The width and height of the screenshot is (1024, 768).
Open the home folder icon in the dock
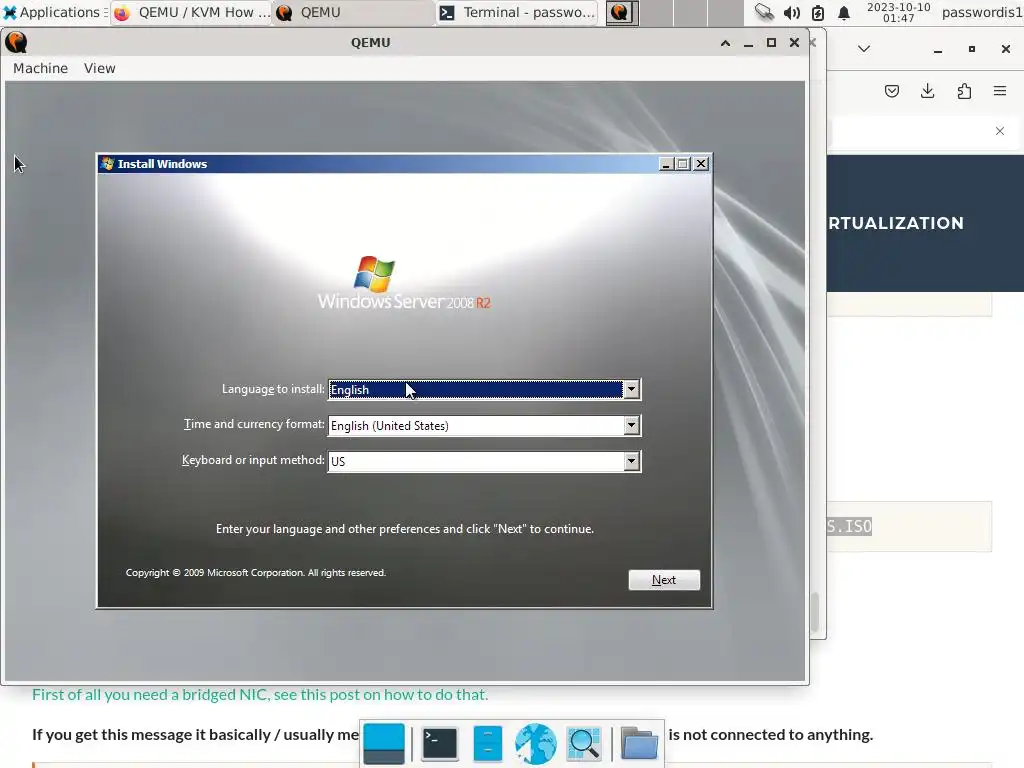pos(639,744)
